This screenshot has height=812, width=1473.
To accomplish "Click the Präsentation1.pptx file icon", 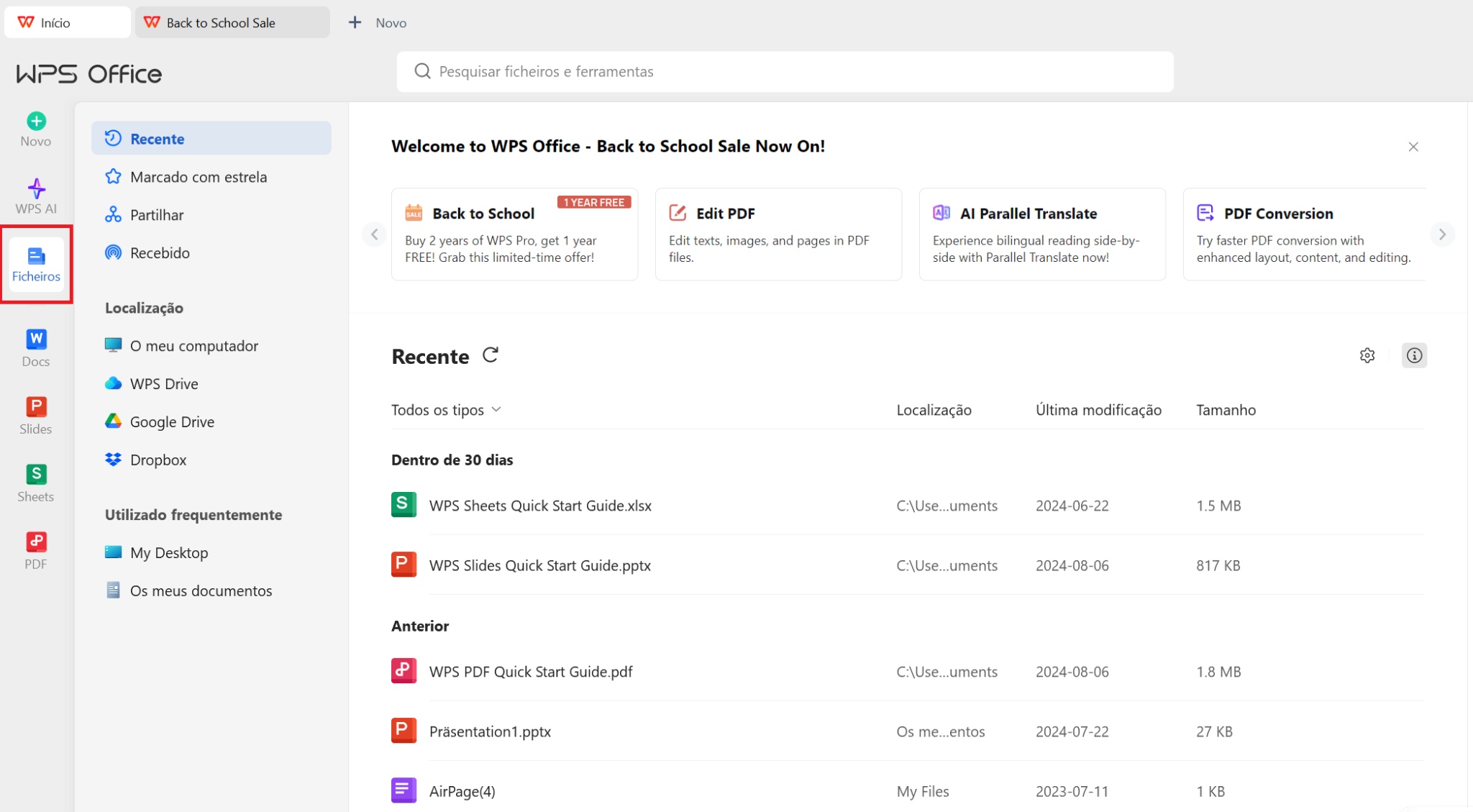I will pyautogui.click(x=403, y=731).
